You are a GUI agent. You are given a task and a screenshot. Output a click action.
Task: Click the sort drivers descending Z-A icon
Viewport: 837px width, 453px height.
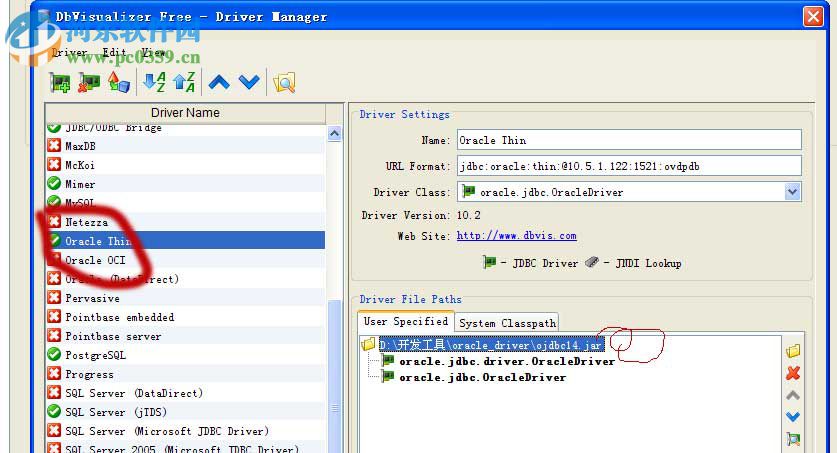tap(184, 82)
